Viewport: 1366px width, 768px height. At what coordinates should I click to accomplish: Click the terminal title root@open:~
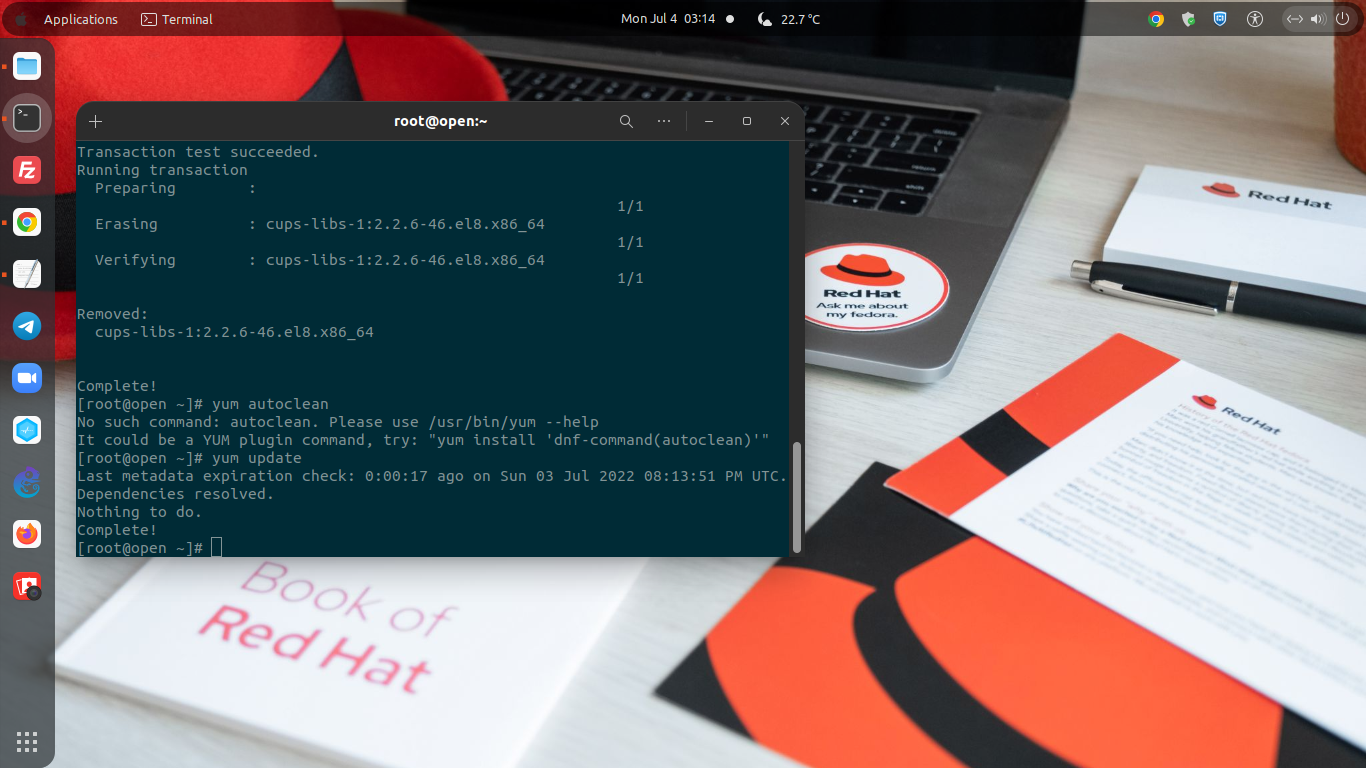click(441, 121)
